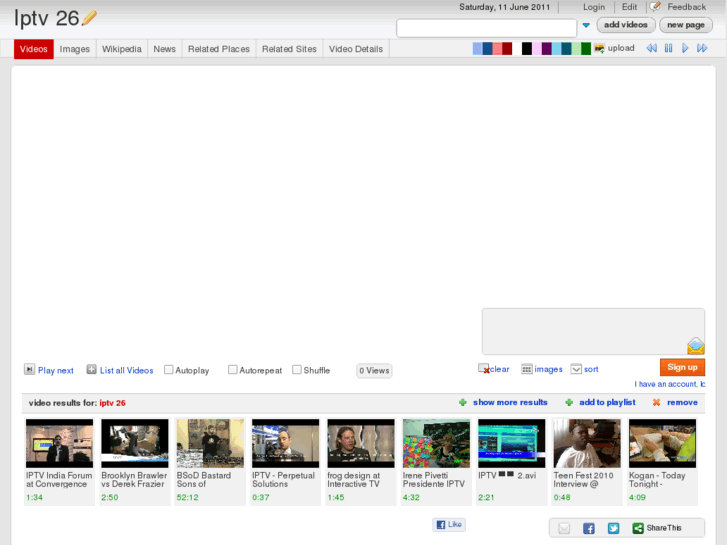Open BSoD Bastard Sons of thumbnail
This screenshot has width=727, height=545.
click(x=210, y=443)
